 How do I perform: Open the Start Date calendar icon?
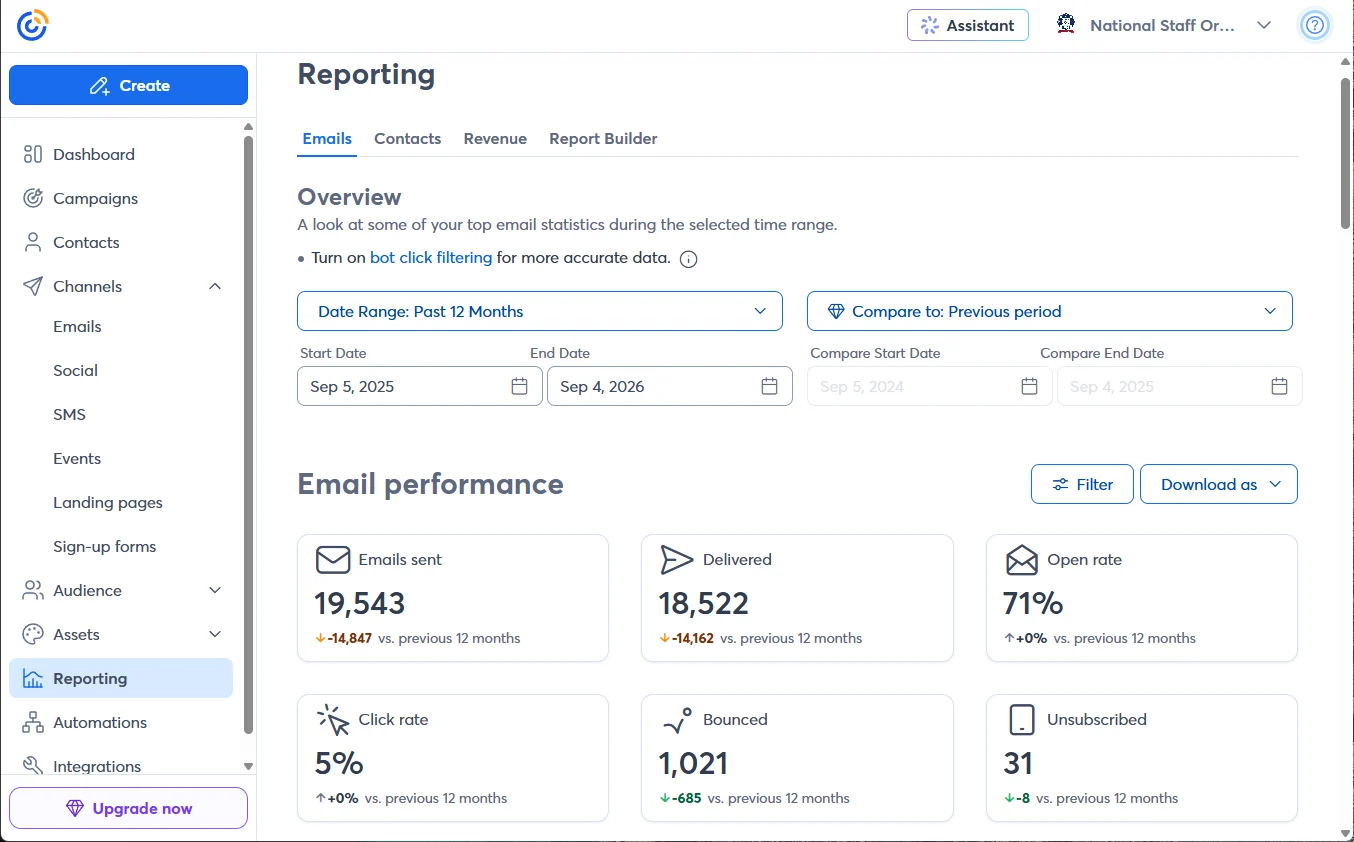click(x=520, y=386)
